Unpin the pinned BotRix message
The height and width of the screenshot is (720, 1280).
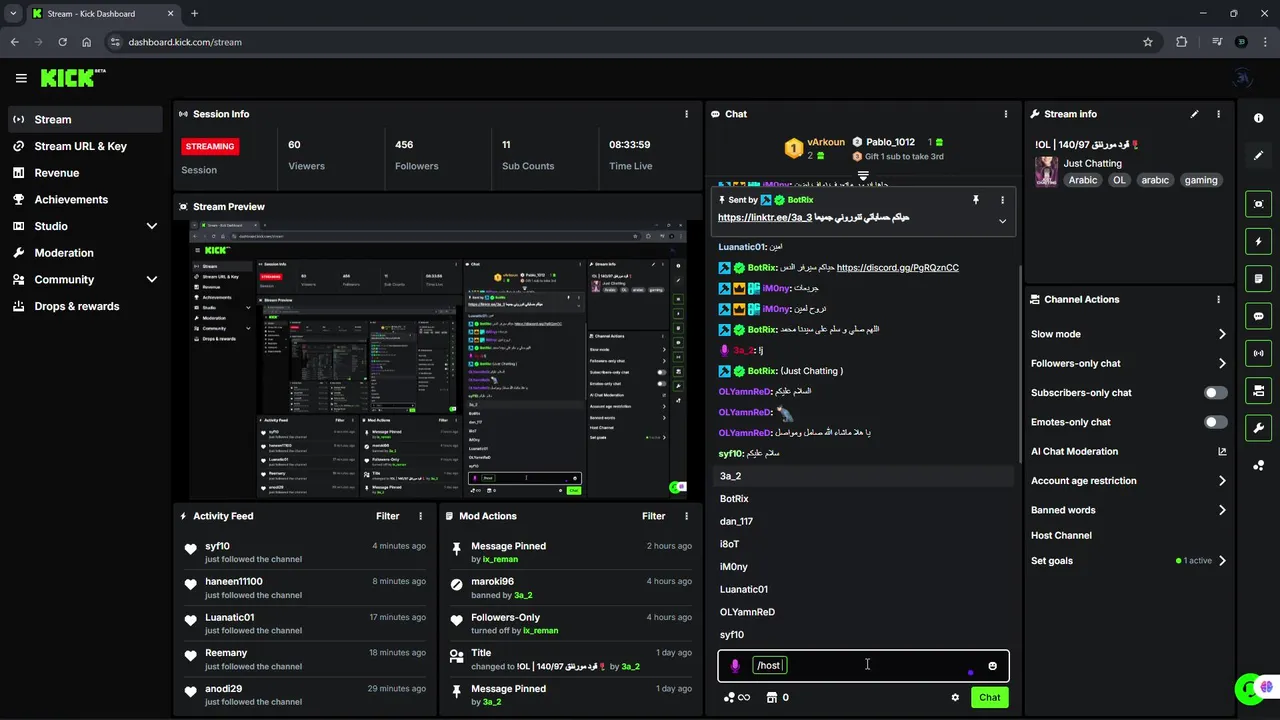[976, 200]
